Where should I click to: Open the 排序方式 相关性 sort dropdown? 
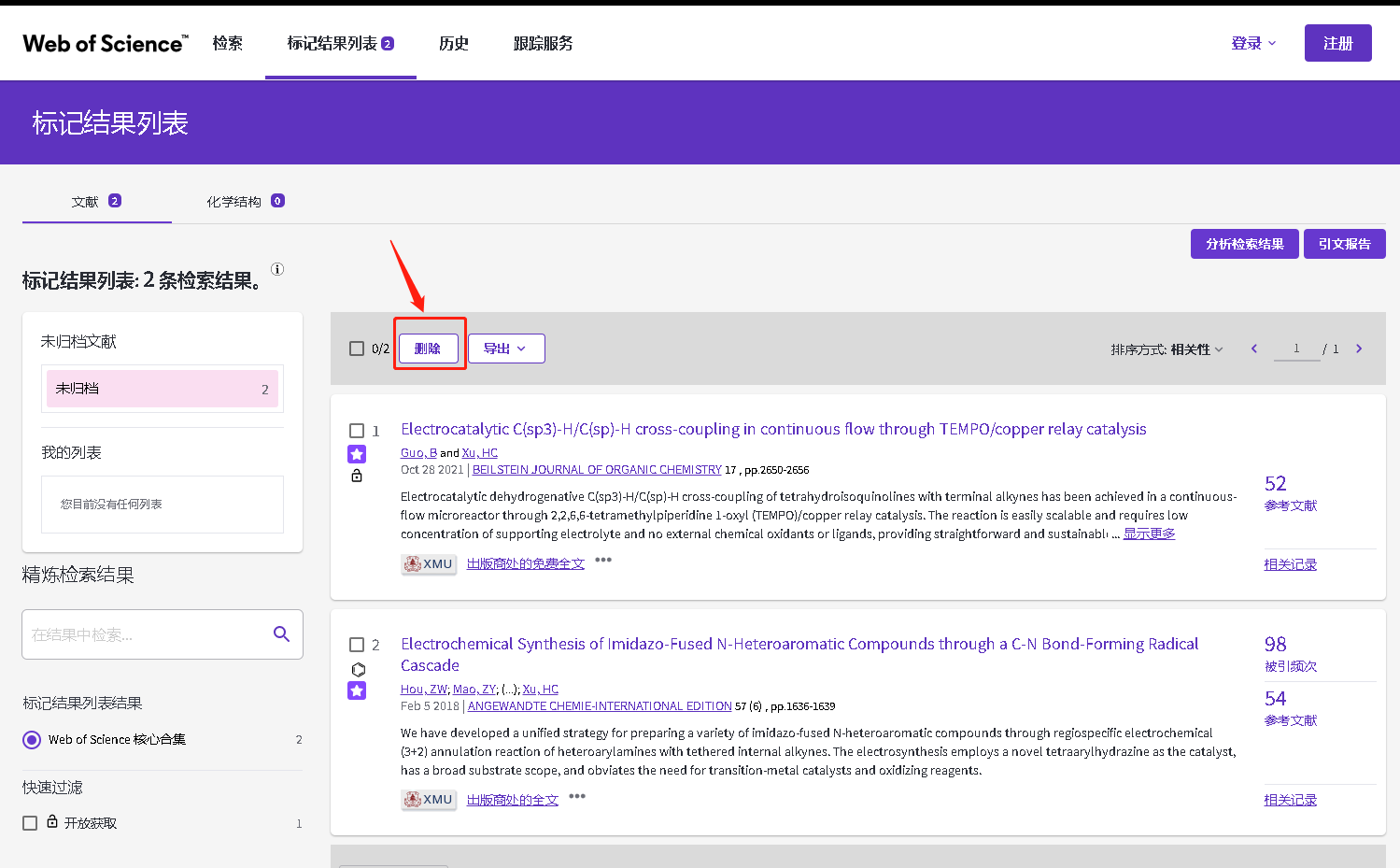[1167, 349]
